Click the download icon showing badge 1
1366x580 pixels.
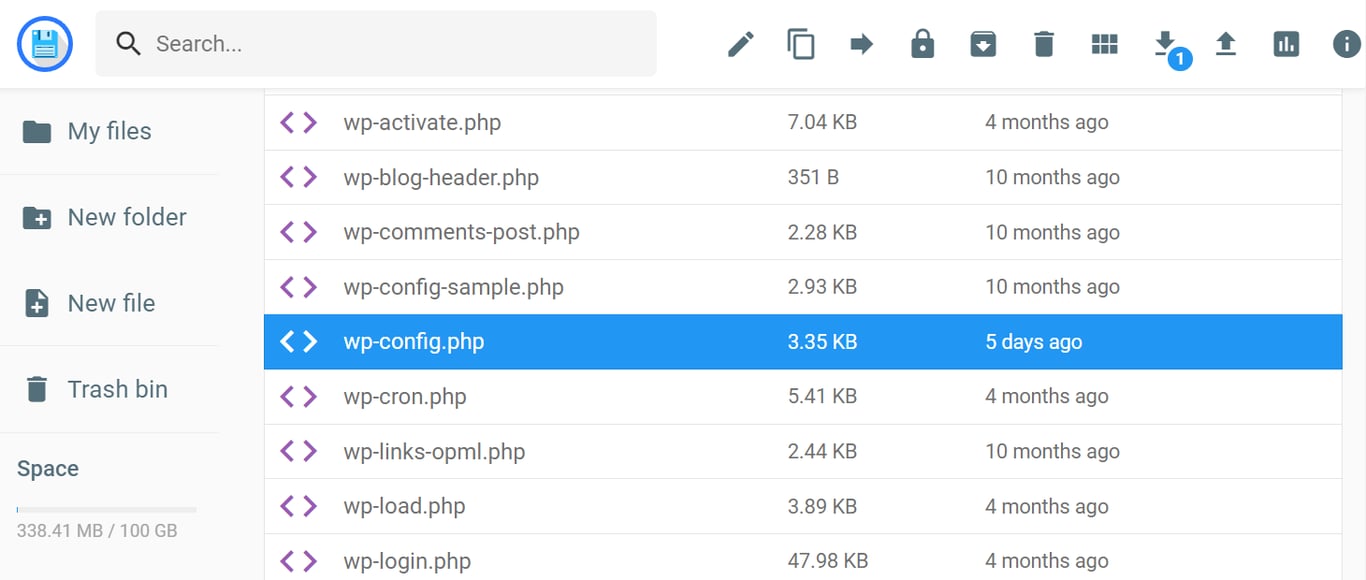pyautogui.click(x=1165, y=43)
